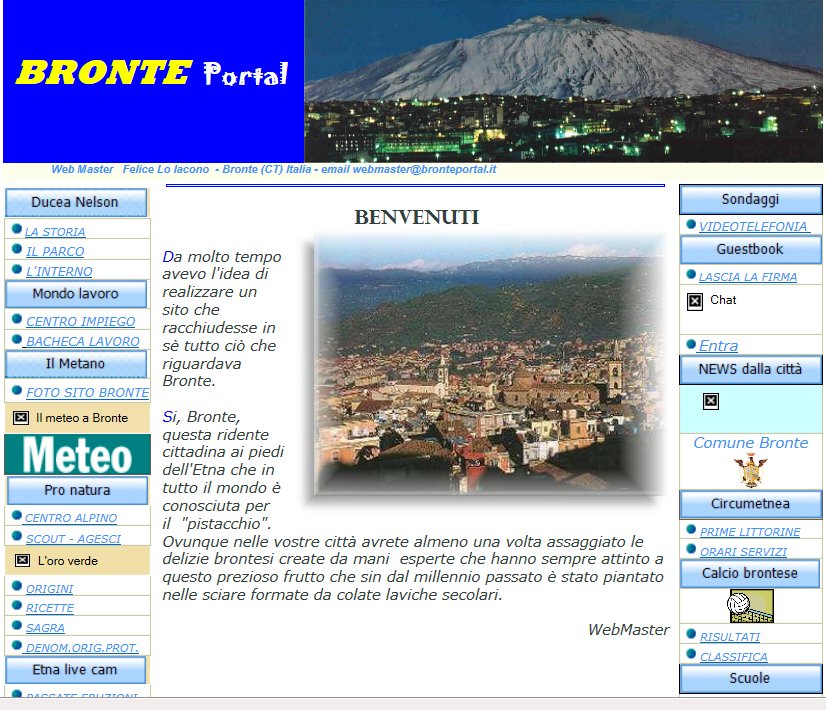Click the WebMaster signature text
Image resolution: width=826 pixels, height=710 pixels.
pos(628,630)
